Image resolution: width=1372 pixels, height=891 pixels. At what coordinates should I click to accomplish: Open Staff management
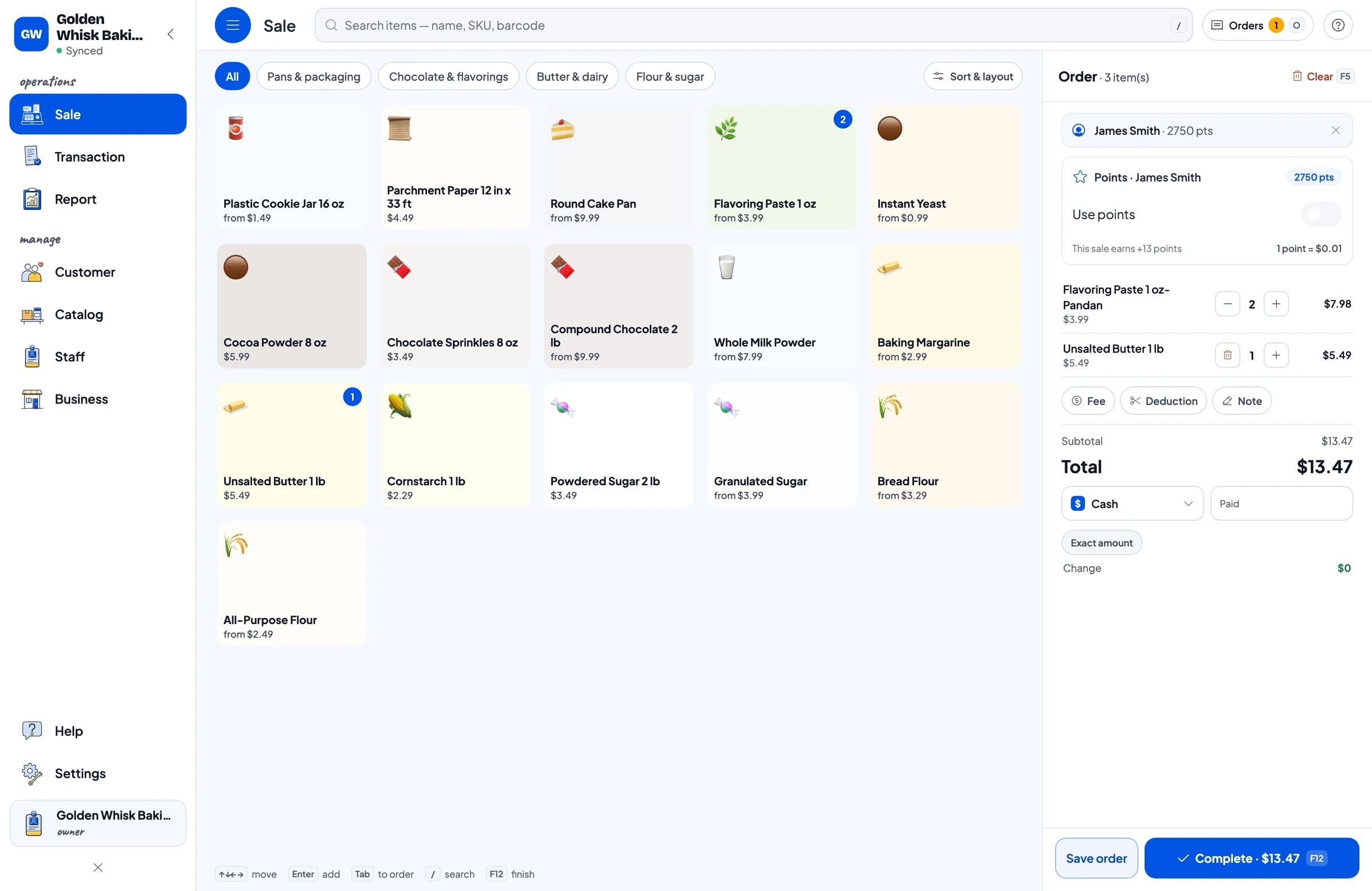98,357
